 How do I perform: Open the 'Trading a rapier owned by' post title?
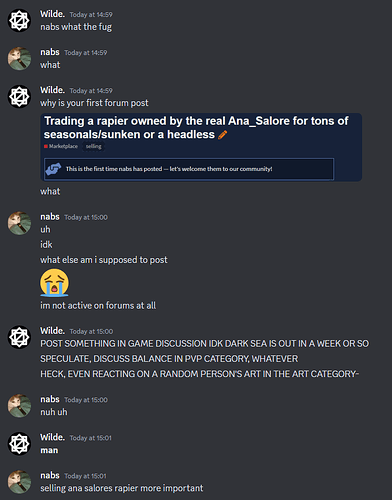tap(196, 128)
